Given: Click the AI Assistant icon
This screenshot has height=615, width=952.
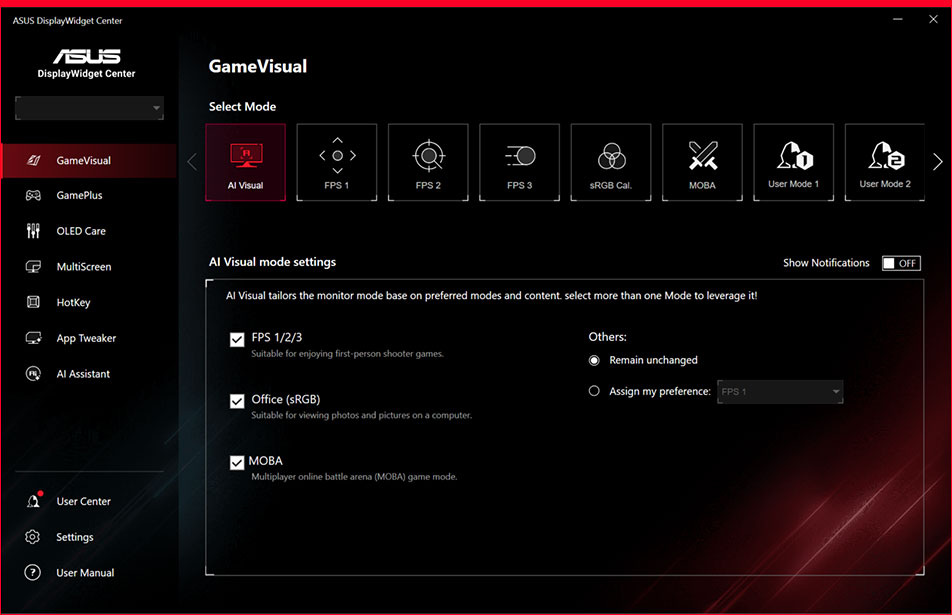Looking at the screenshot, I should pyautogui.click(x=33, y=374).
